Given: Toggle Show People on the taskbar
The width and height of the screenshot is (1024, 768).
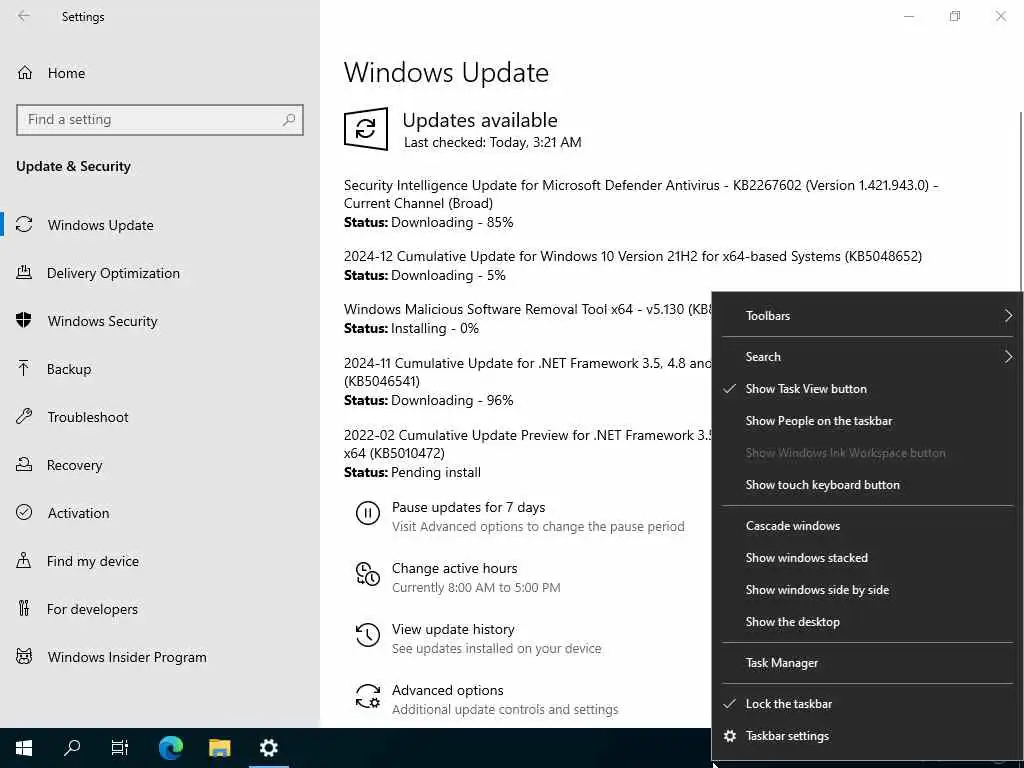Looking at the screenshot, I should (x=867, y=421).
